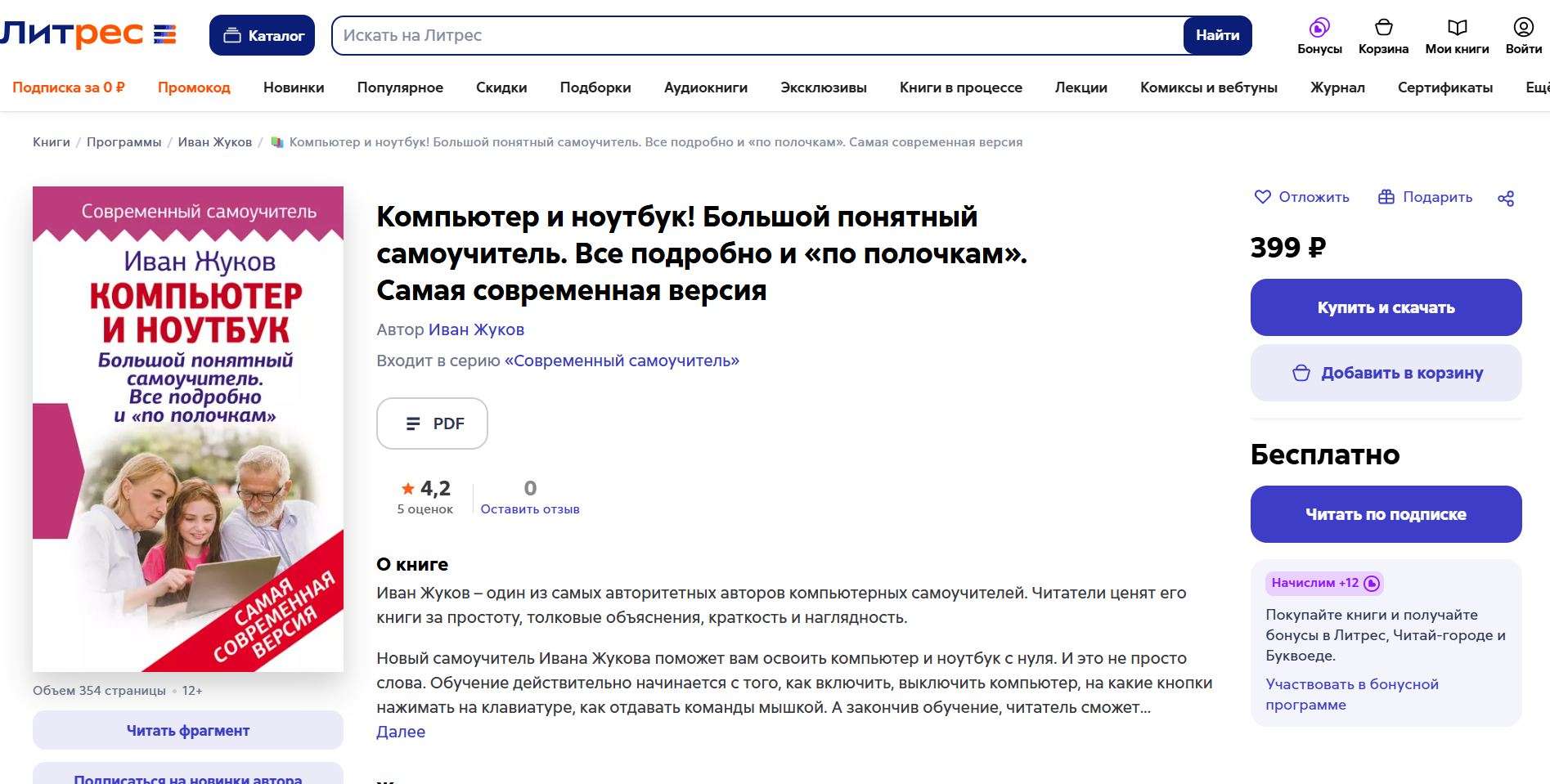The height and width of the screenshot is (784, 1550).
Task: Click the Найти search button
Action: tap(1217, 35)
